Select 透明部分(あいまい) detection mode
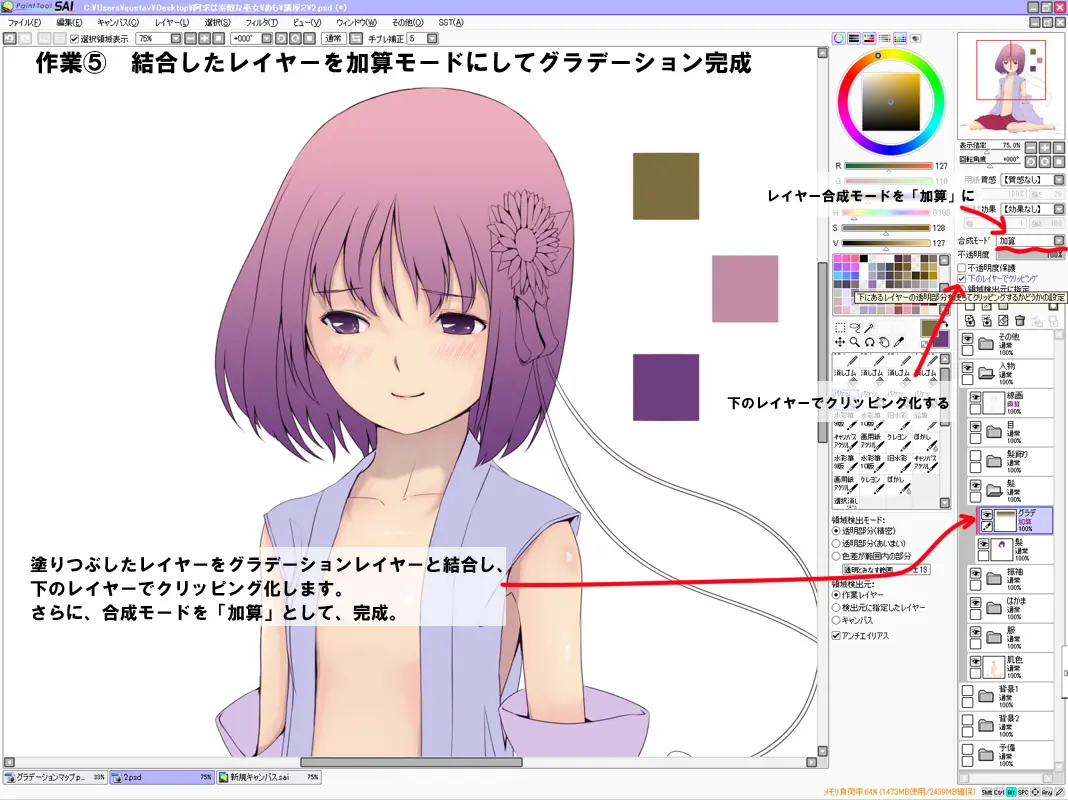This screenshot has width=1068, height=800. [x=836, y=544]
